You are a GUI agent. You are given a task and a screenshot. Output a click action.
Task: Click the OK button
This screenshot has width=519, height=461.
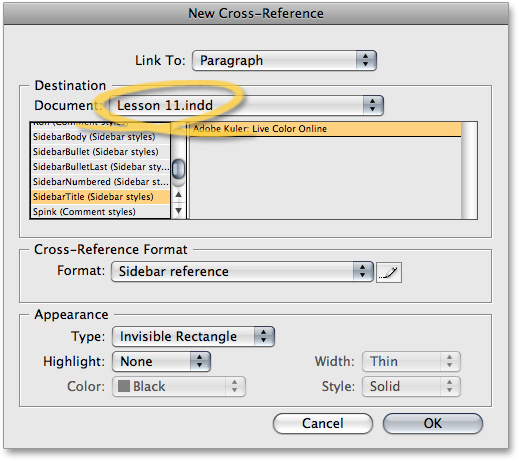pyautogui.click(x=433, y=423)
